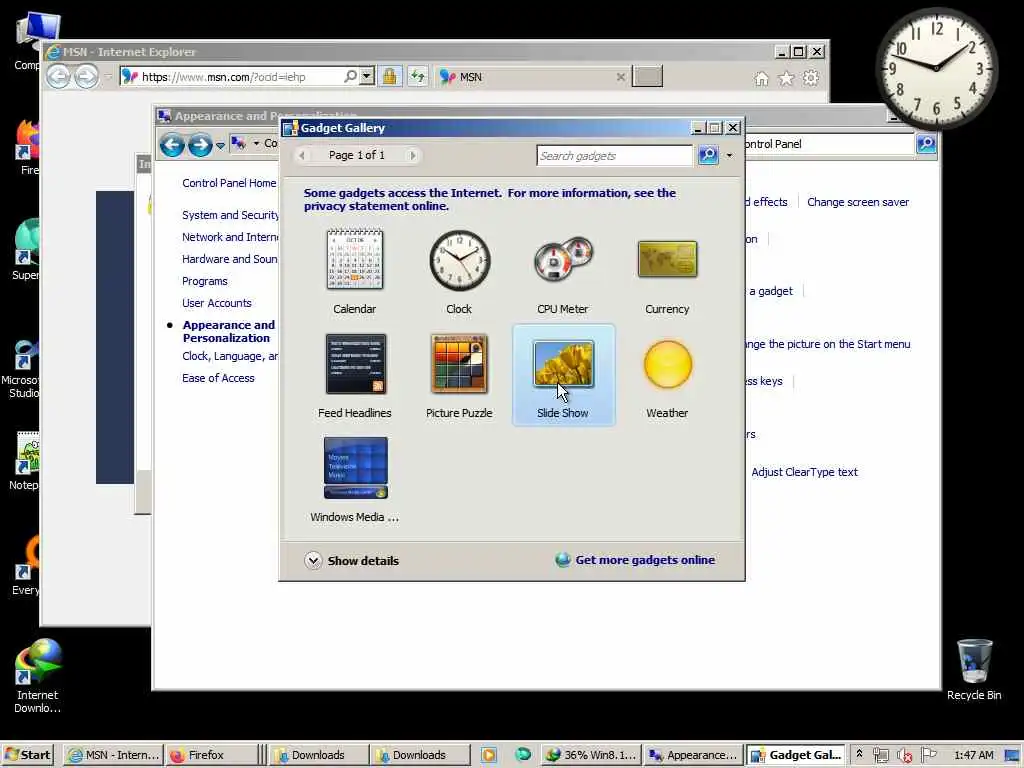
Task: Click Forward button in Internet Explorer
Action: 86,76
